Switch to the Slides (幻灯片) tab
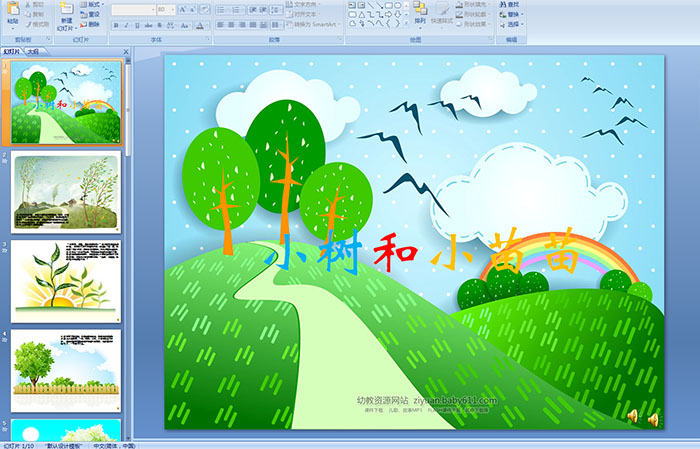The image size is (700, 449). tap(12, 50)
